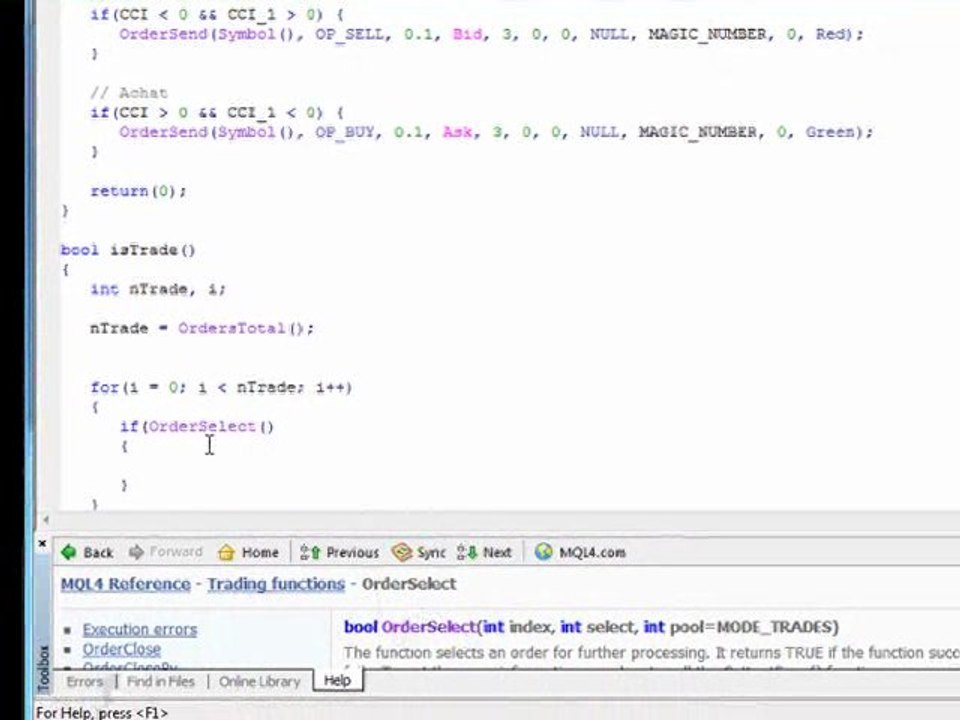Select the Help tab
This screenshot has width=960, height=720.
coord(337,680)
